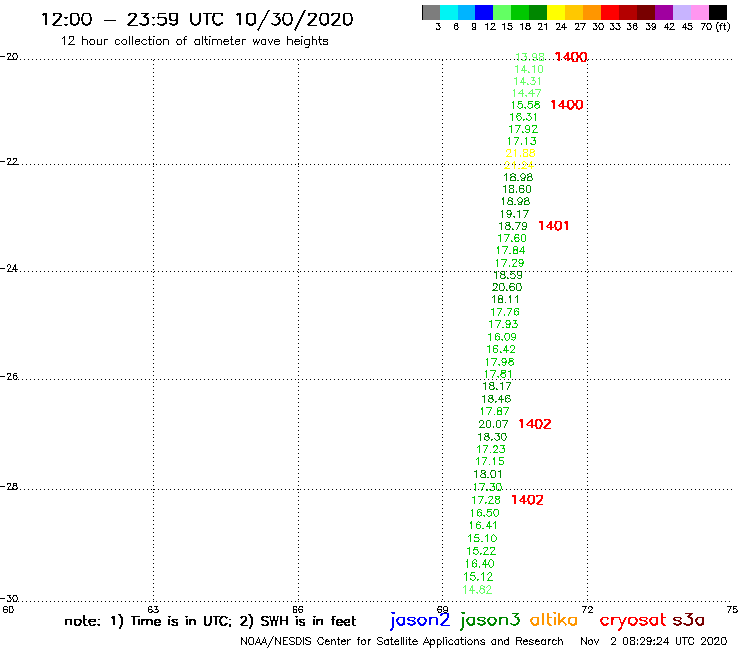Screen dimensions: 740x650
Task: Select wave height value 16.31
Action: [524, 117]
